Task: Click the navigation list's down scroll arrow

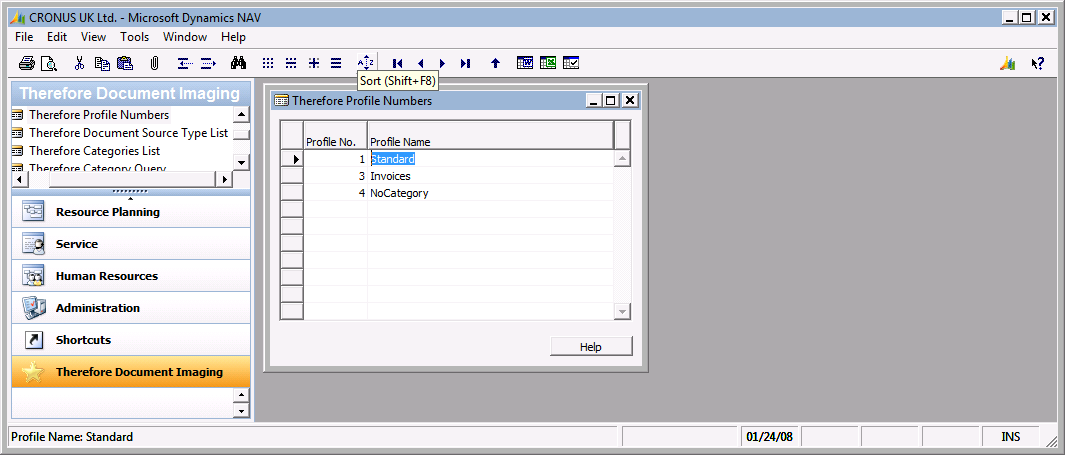Action: (x=241, y=162)
